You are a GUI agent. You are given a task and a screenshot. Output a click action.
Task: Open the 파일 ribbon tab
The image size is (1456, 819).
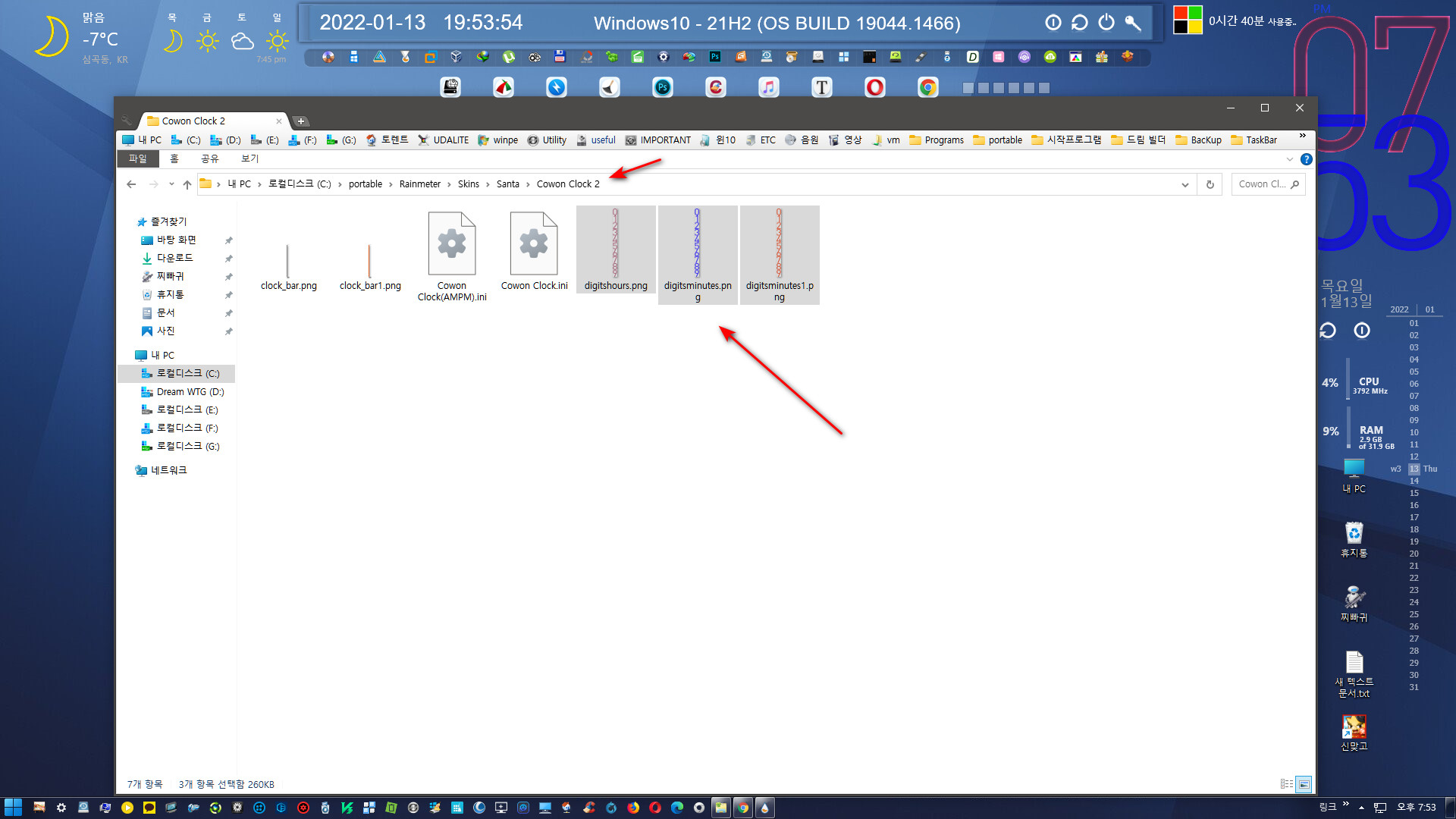coord(138,158)
